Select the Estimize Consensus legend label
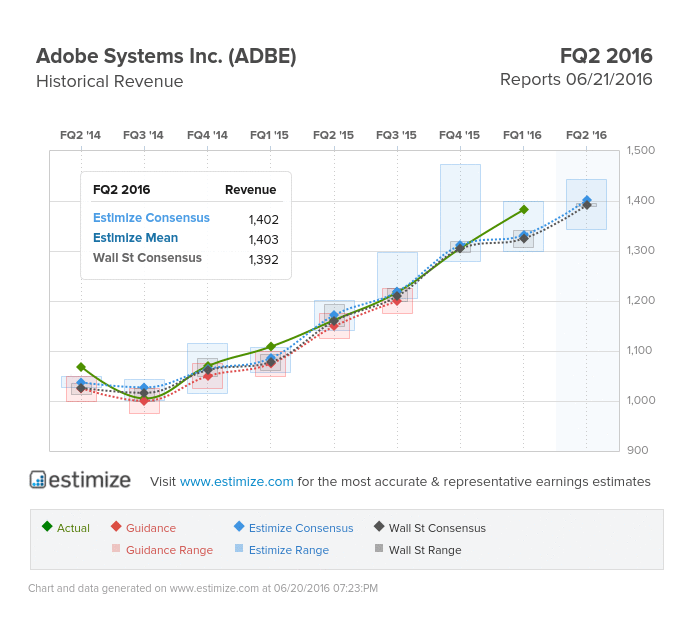 (x=301, y=528)
